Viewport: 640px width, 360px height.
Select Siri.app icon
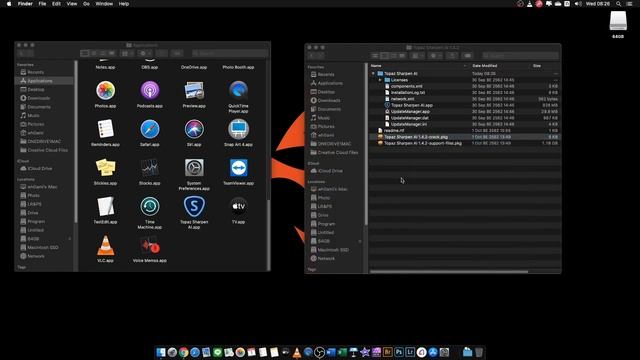click(x=194, y=129)
